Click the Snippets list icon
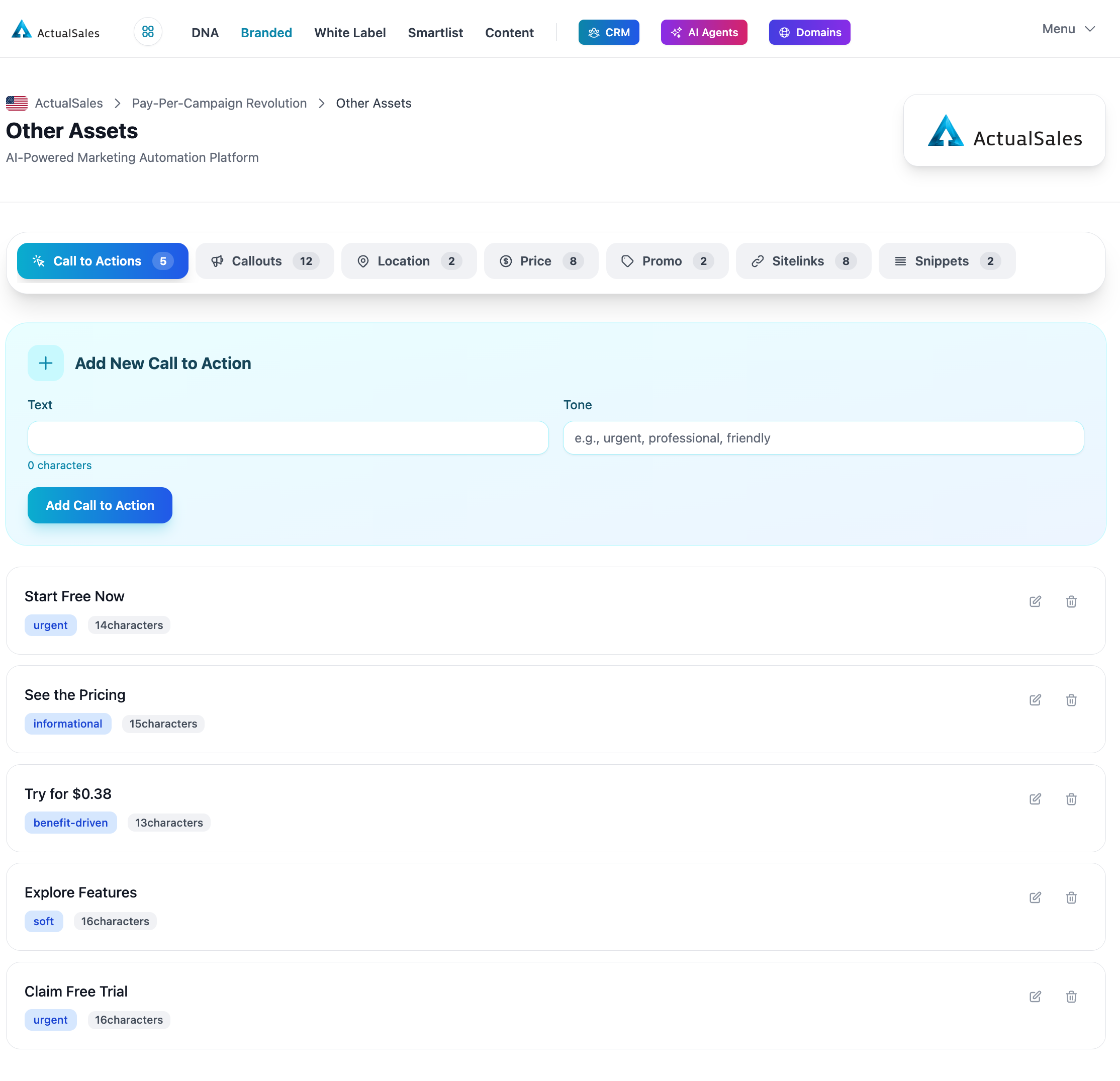This screenshot has width=1120, height=1081. point(900,260)
